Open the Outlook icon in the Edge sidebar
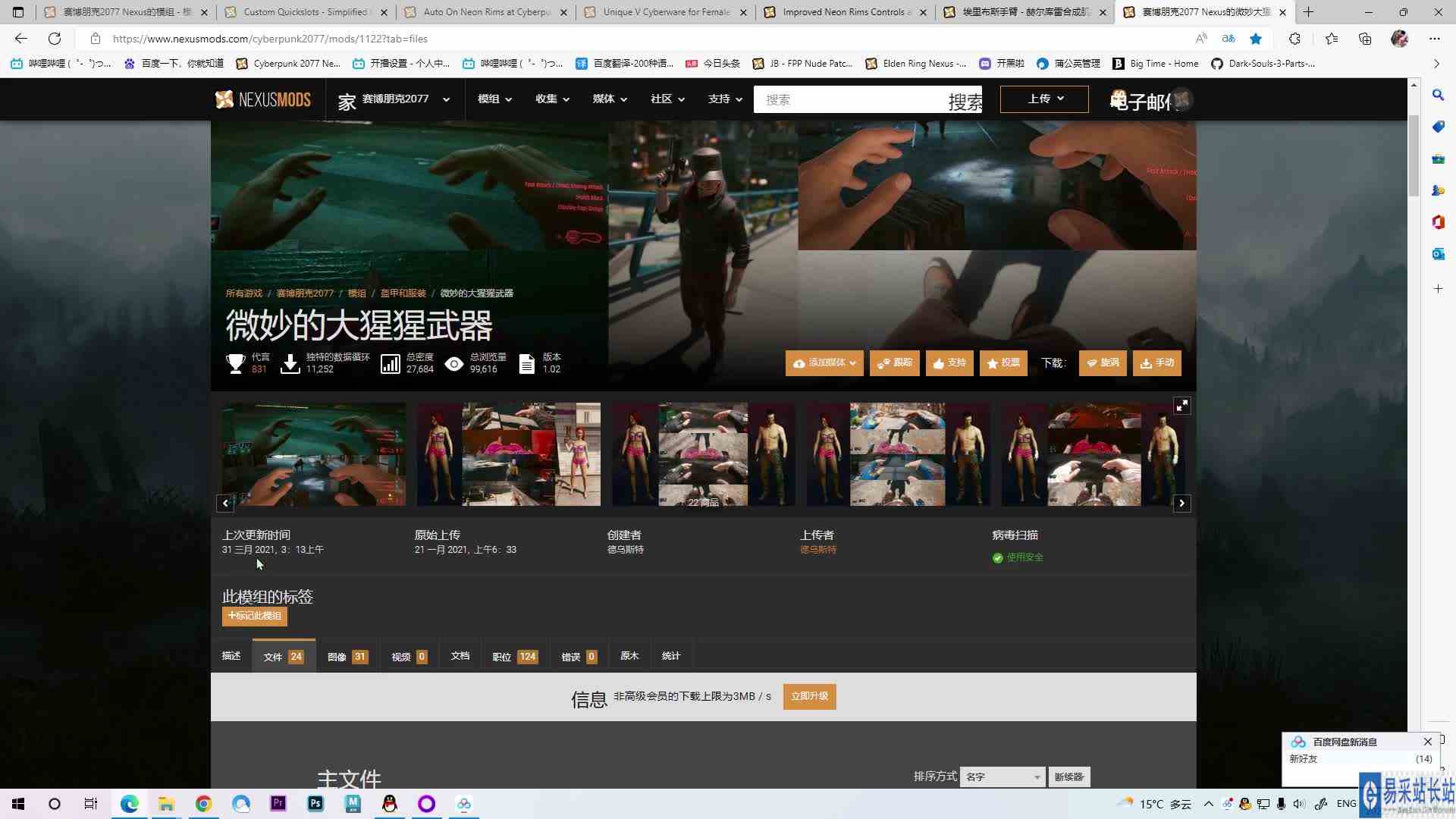The image size is (1456, 819). point(1438,254)
